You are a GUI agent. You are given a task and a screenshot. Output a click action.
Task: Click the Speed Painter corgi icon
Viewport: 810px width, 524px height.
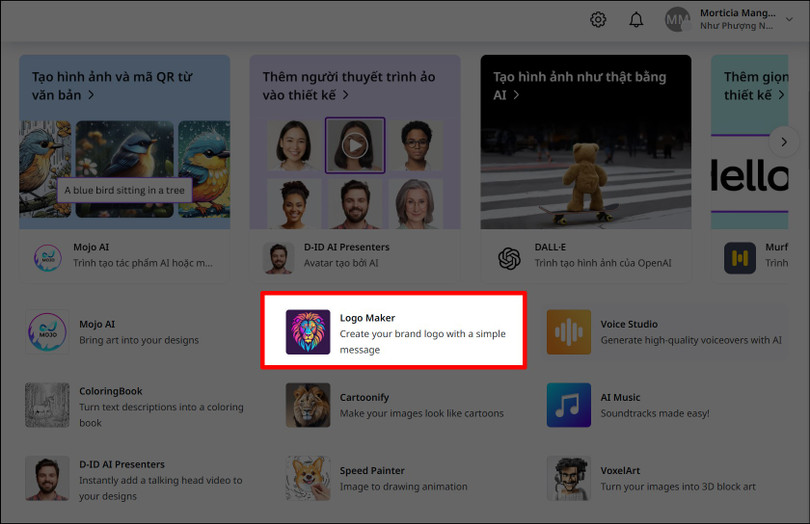[x=308, y=478]
